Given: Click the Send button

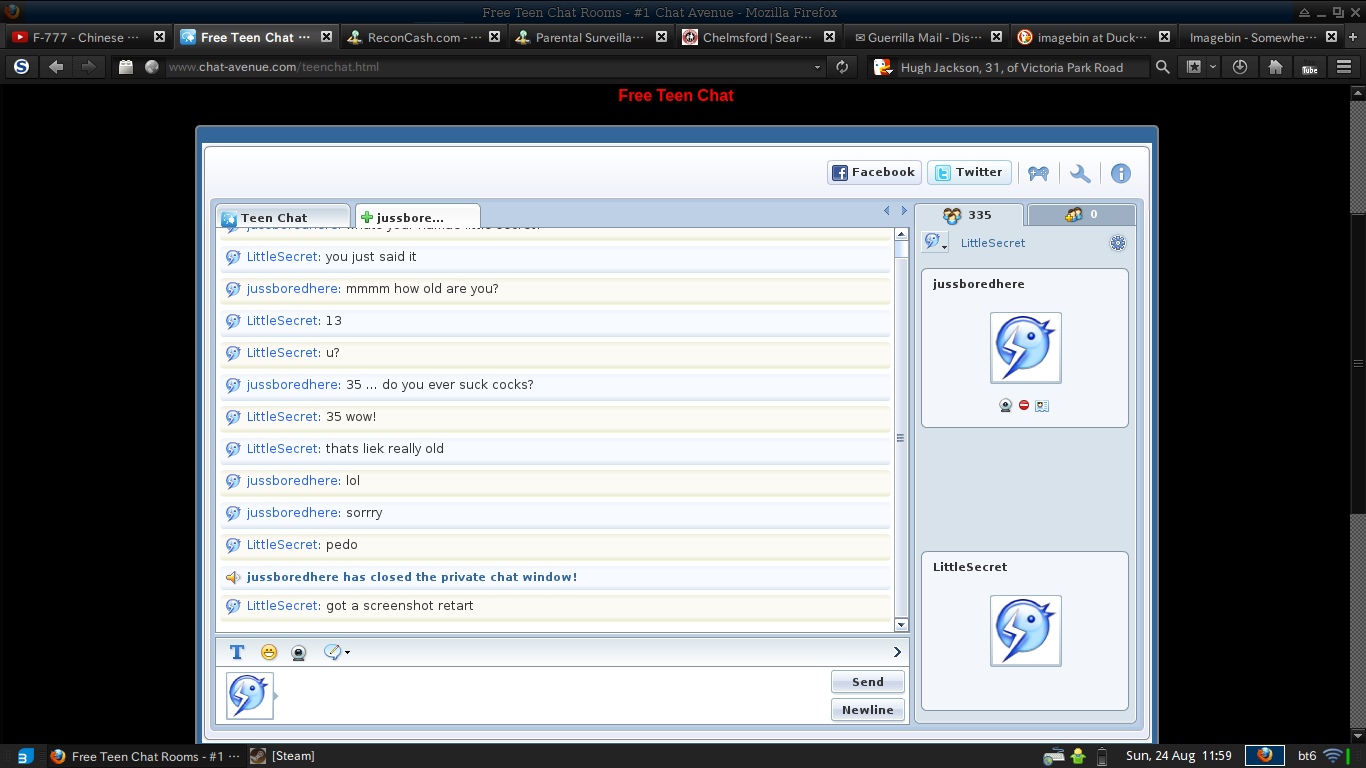Looking at the screenshot, I should [x=867, y=682].
